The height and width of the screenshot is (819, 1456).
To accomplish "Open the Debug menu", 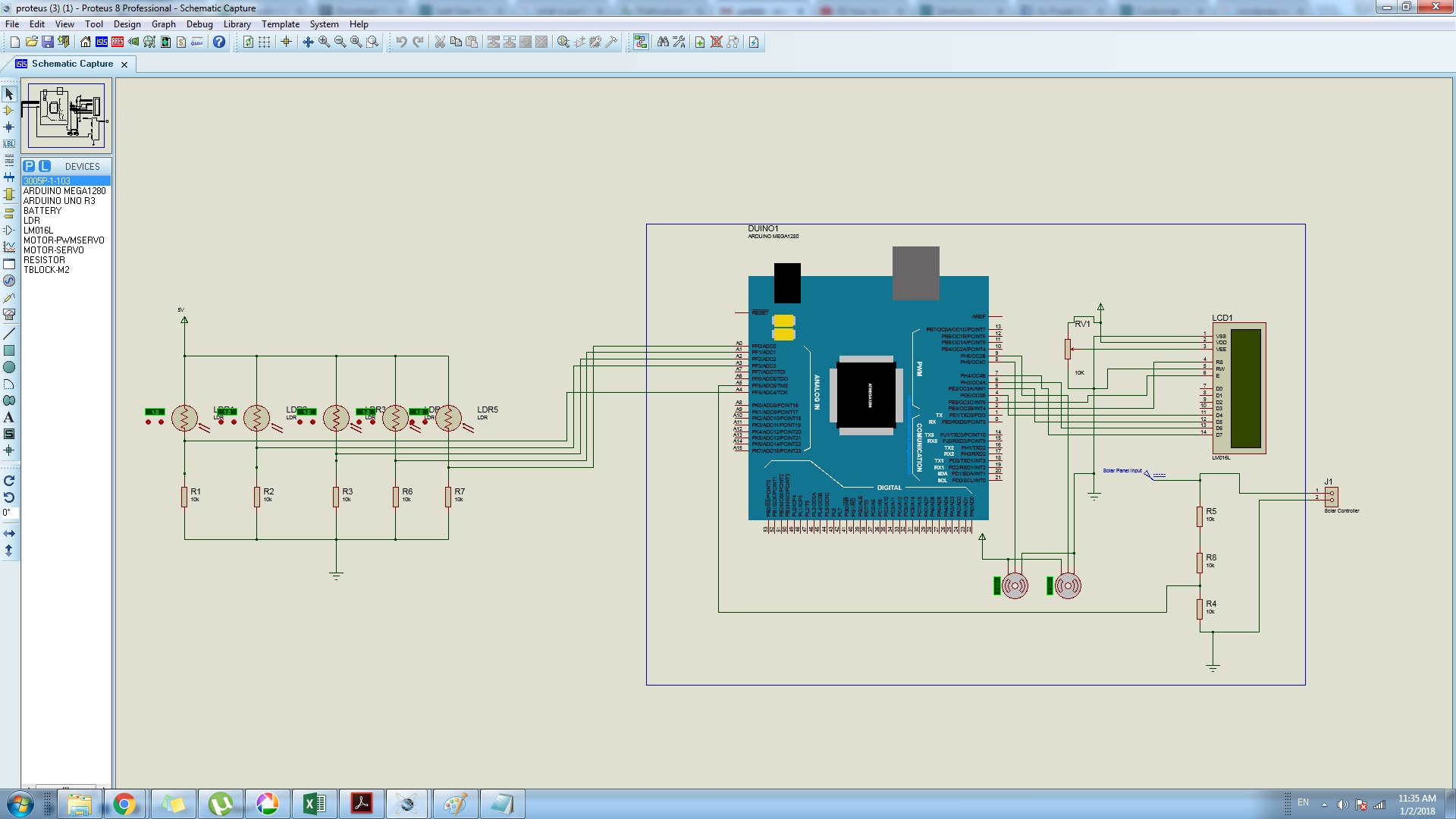I will [199, 24].
